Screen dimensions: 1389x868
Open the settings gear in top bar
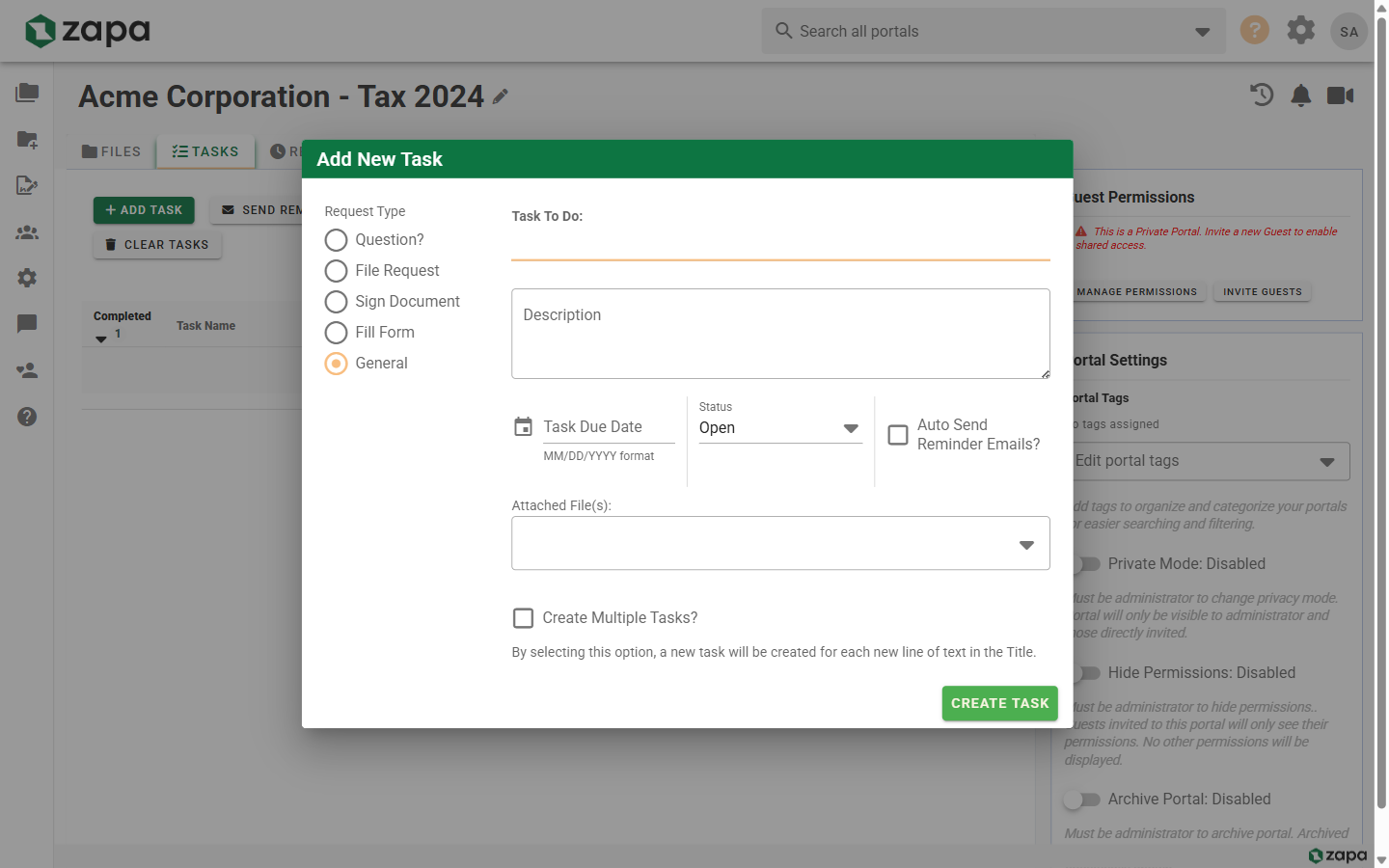point(1301,30)
